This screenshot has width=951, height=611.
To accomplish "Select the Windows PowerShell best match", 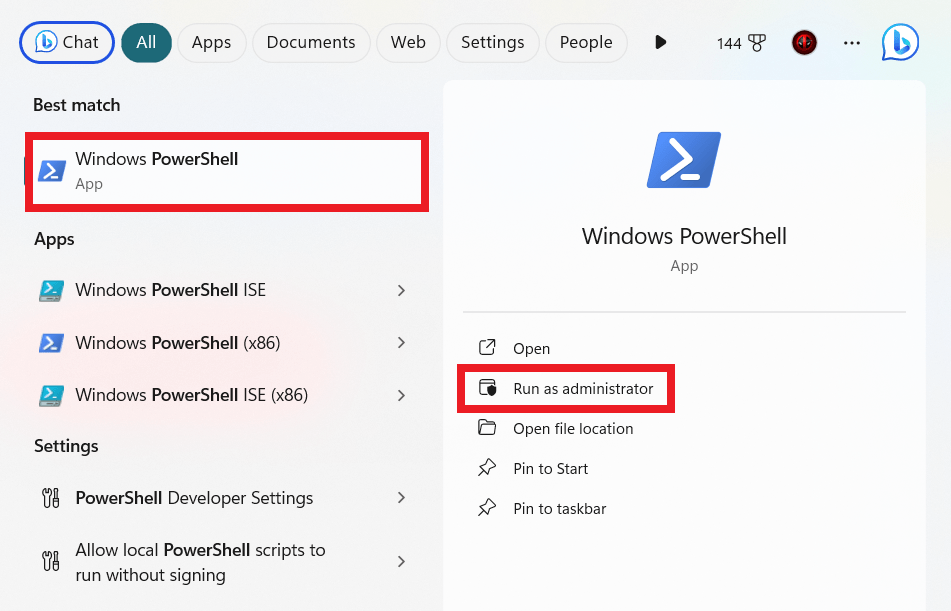I will pos(227,172).
